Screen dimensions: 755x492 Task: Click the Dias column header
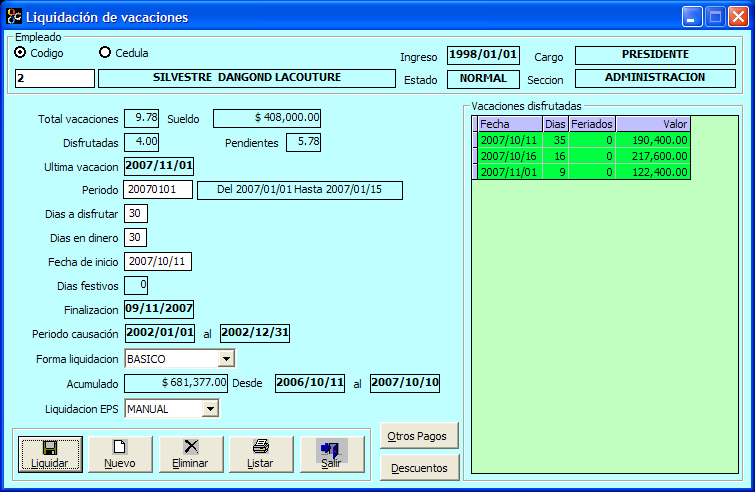point(555,124)
